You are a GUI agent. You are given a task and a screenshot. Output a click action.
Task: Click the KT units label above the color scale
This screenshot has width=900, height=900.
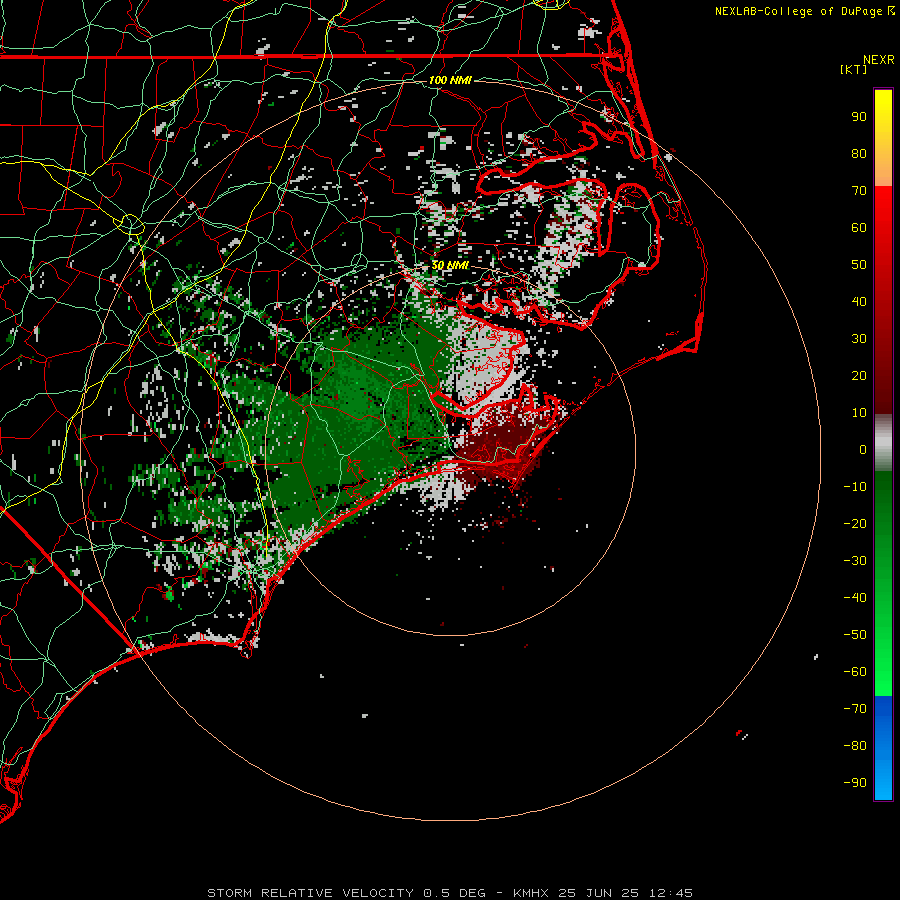point(854,69)
